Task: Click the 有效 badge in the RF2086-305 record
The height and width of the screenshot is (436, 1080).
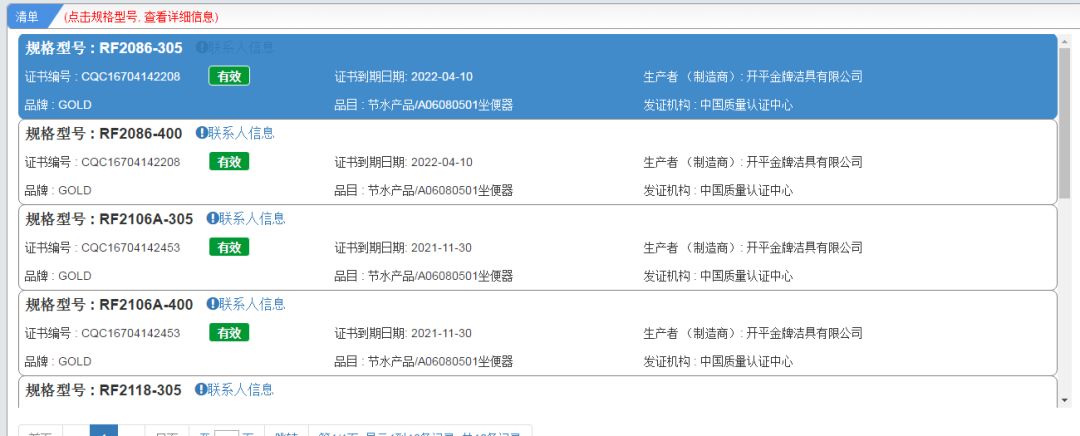Action: pos(229,76)
